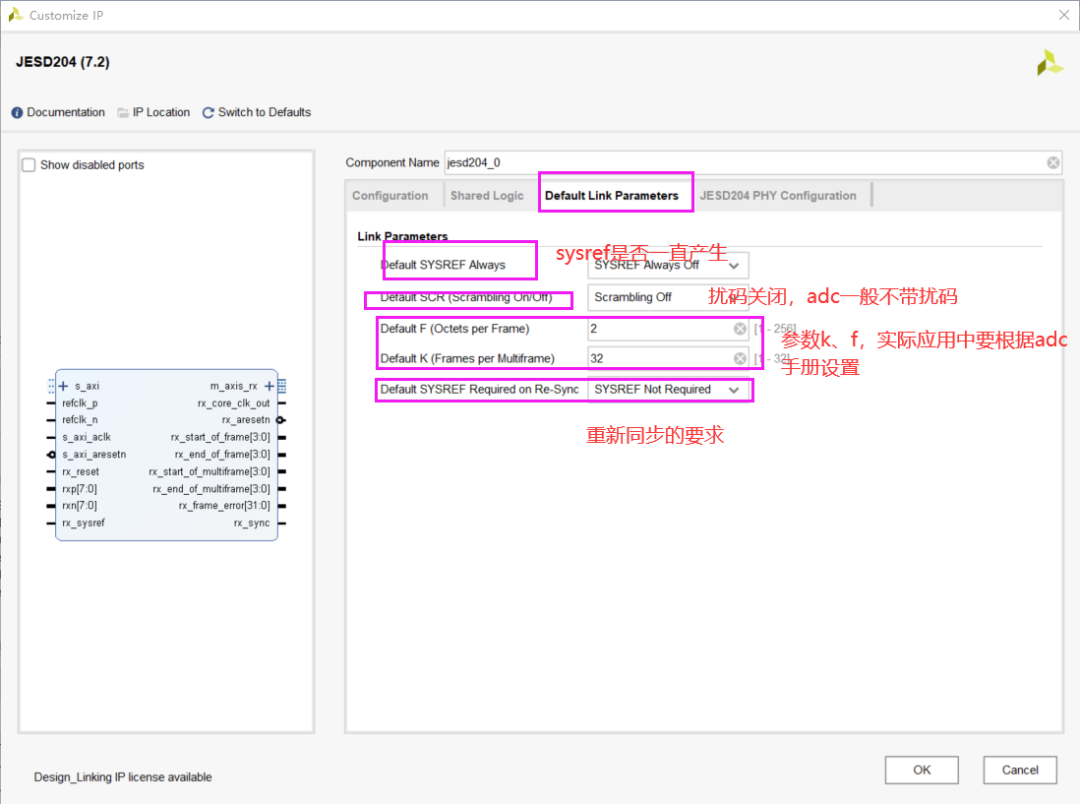Click the refclk_p port label
Image resolution: width=1080 pixels, height=804 pixels.
coord(80,403)
